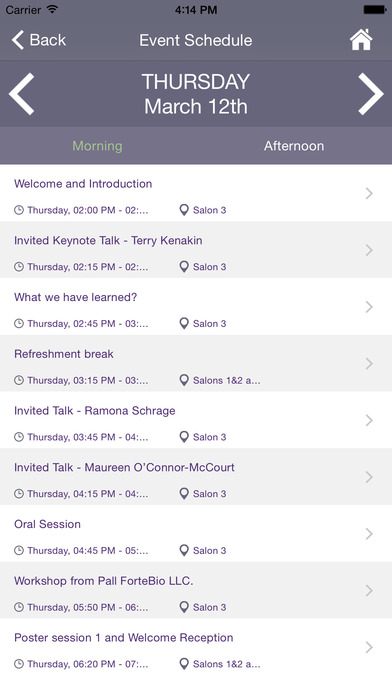Screen dimensions: 392x696
Task: Open Invited Talk - Maureen O'Connor-McCourt session
Action: [x=196, y=477]
